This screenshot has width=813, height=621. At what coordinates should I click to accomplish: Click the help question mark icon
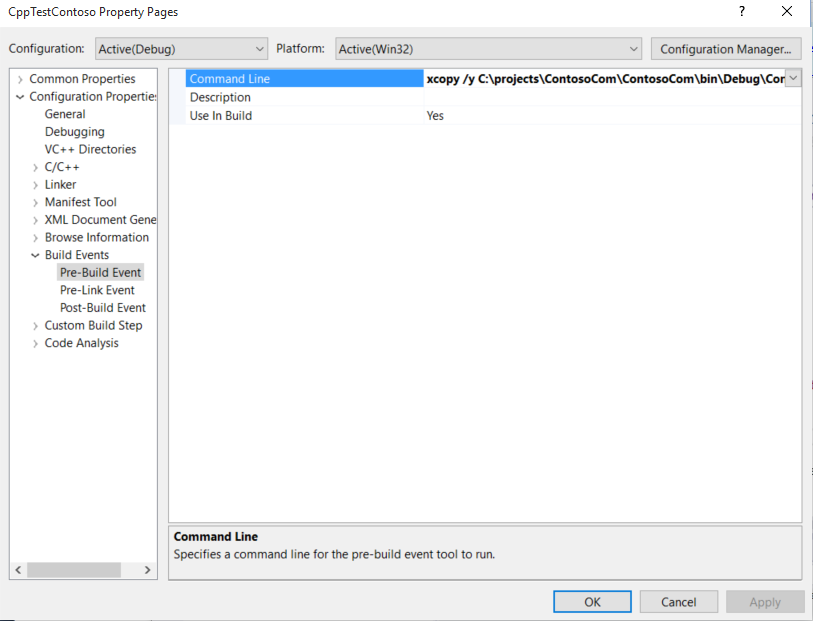[742, 12]
